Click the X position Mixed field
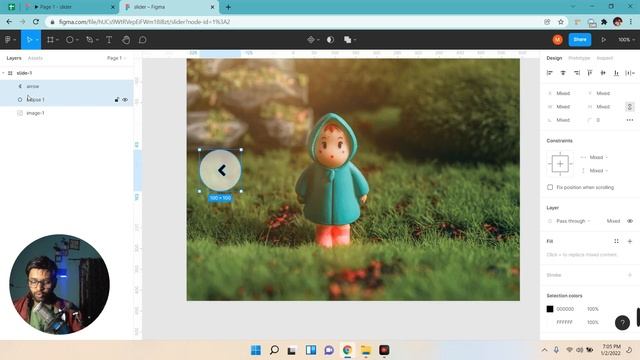Viewport: 640px width, 360px height. coord(563,93)
